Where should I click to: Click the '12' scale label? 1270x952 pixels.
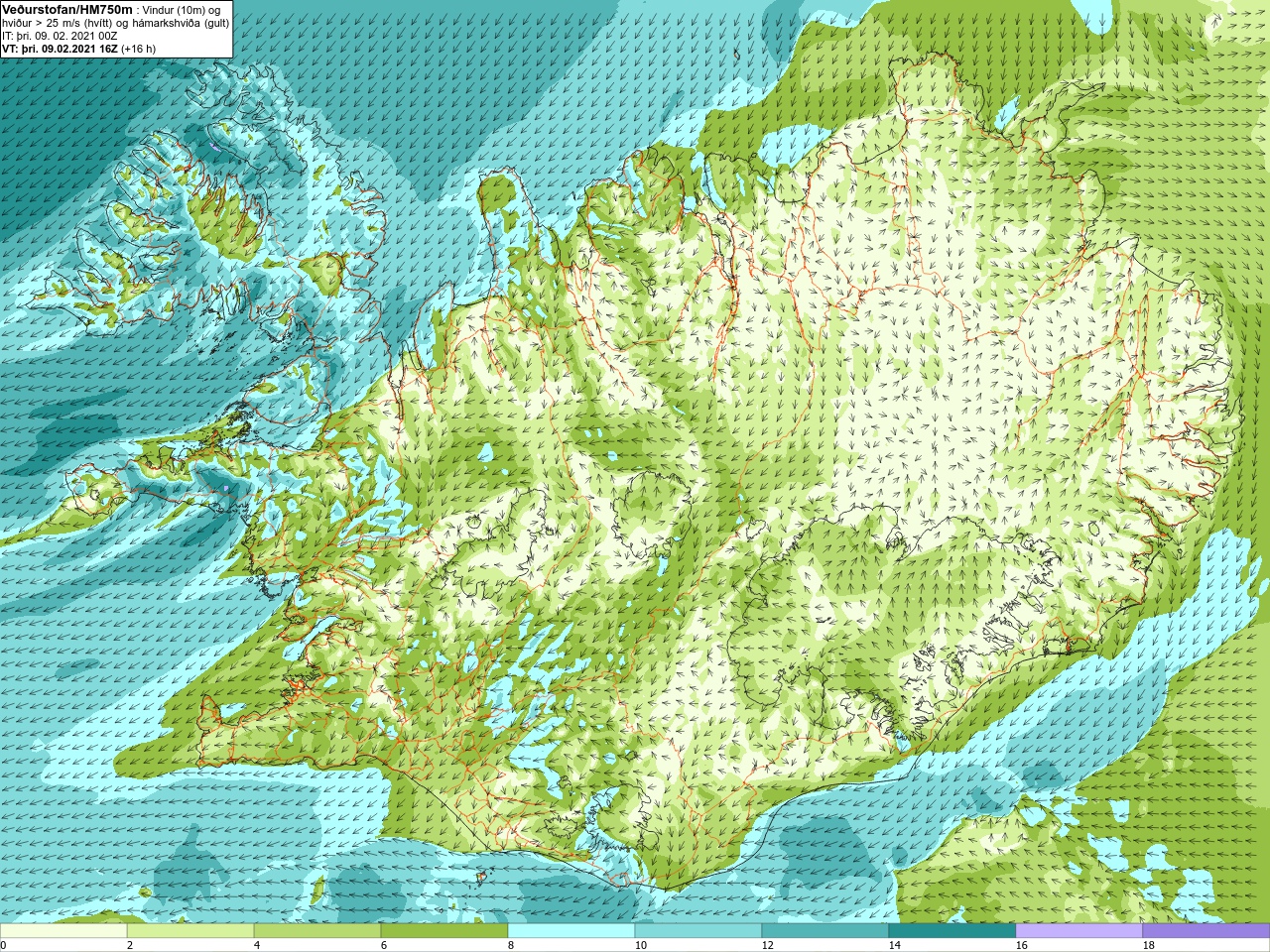tap(767, 945)
